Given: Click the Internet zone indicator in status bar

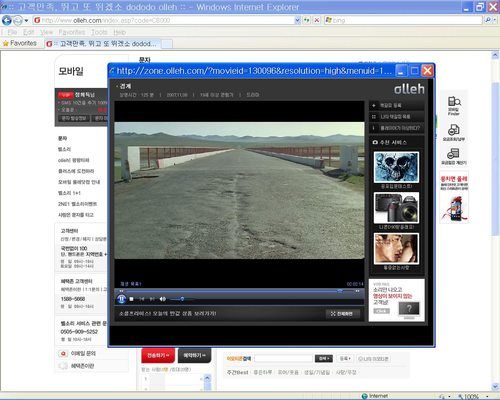Looking at the screenshot, I should (375, 396).
